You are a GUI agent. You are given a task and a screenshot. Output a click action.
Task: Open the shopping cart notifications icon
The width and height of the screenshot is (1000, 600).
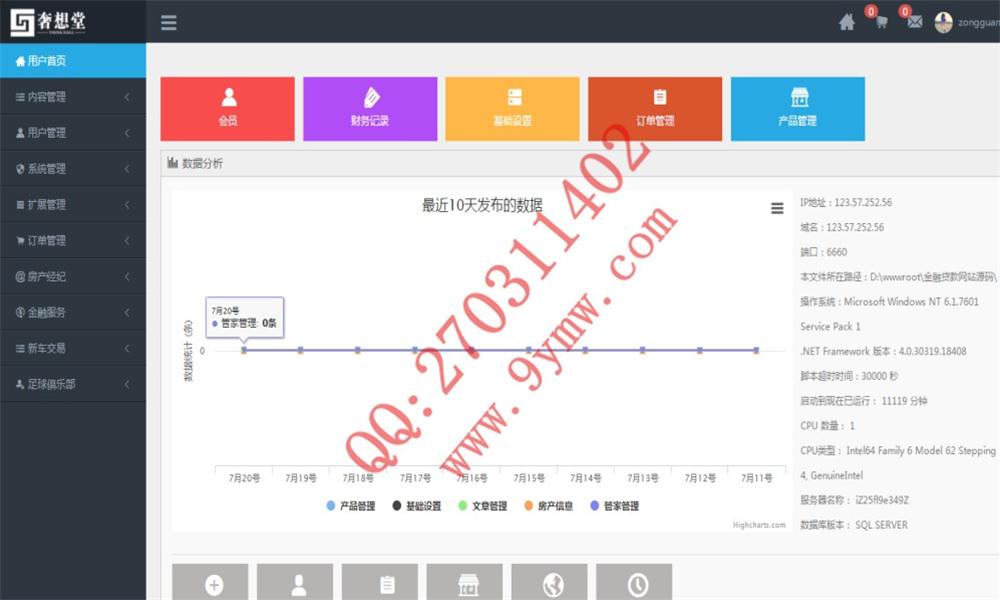point(881,22)
